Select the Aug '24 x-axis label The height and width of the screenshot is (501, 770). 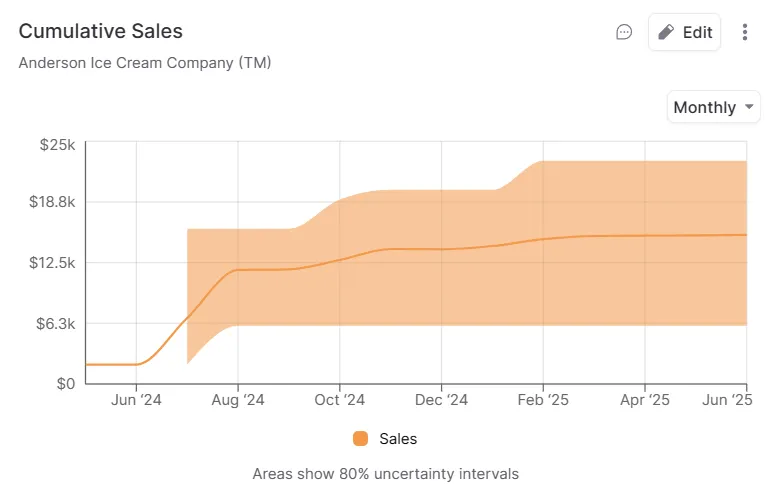(x=238, y=400)
